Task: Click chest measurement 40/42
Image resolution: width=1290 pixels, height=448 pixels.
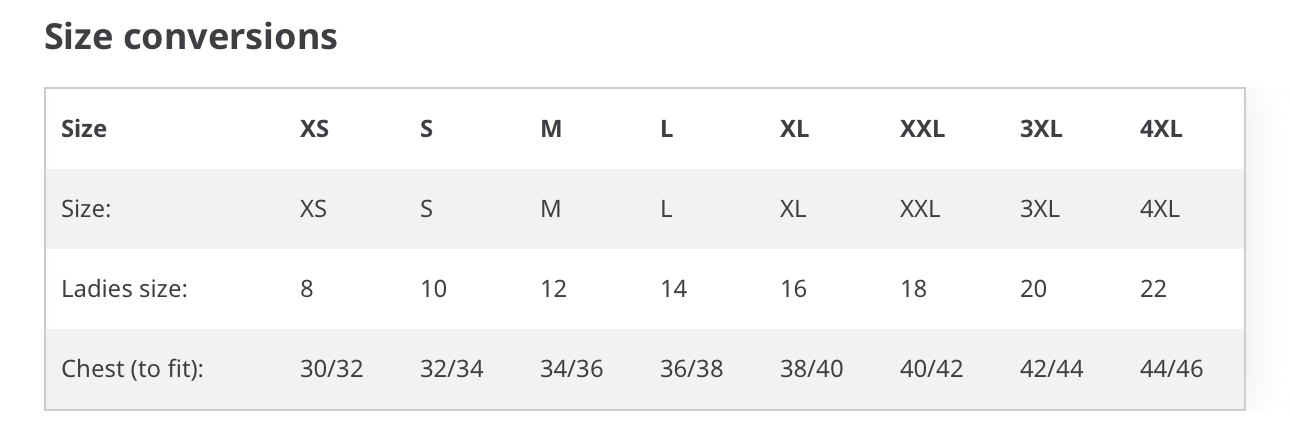Action: click(x=931, y=369)
